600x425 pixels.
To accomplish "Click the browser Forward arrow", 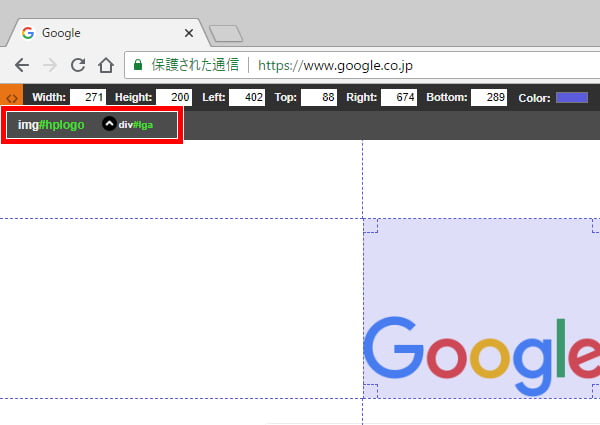I will [50, 66].
